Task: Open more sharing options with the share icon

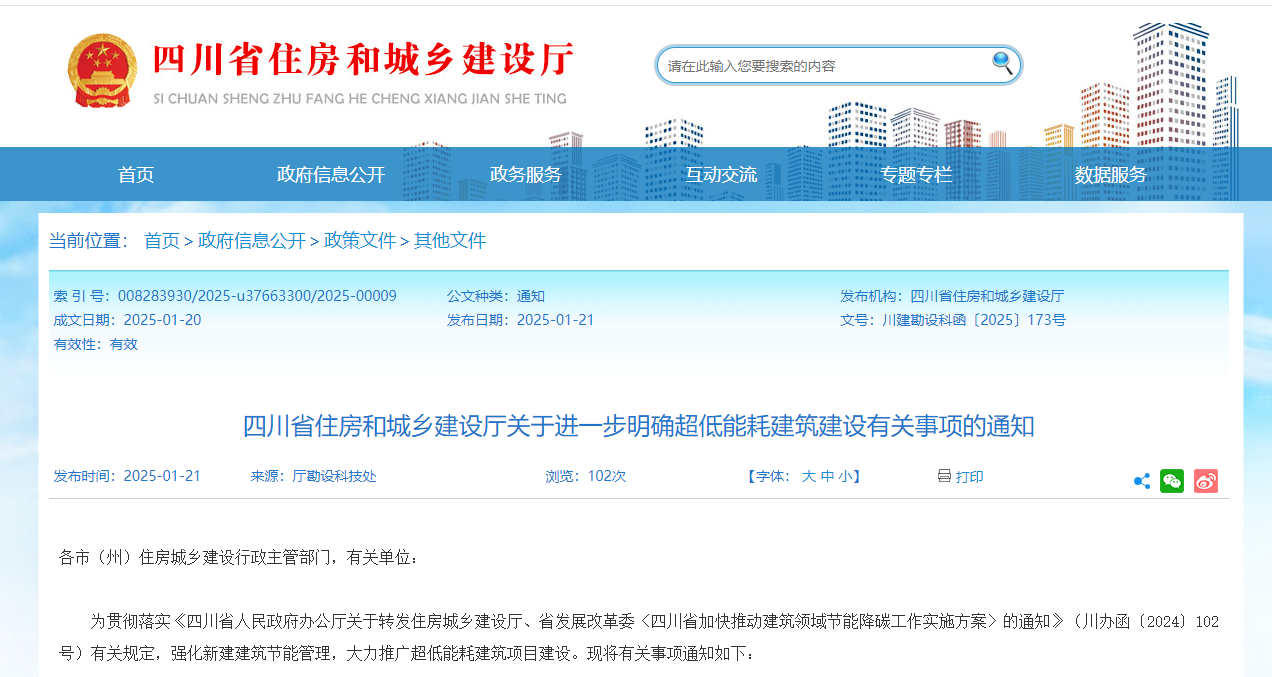Action: pos(1141,481)
